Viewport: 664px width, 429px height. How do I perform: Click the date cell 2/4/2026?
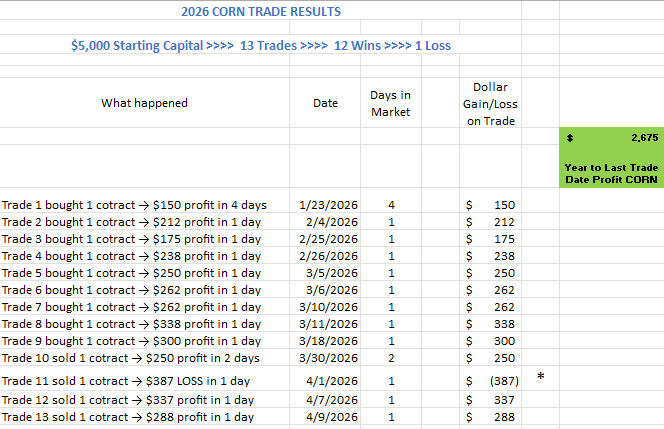[x=332, y=222]
